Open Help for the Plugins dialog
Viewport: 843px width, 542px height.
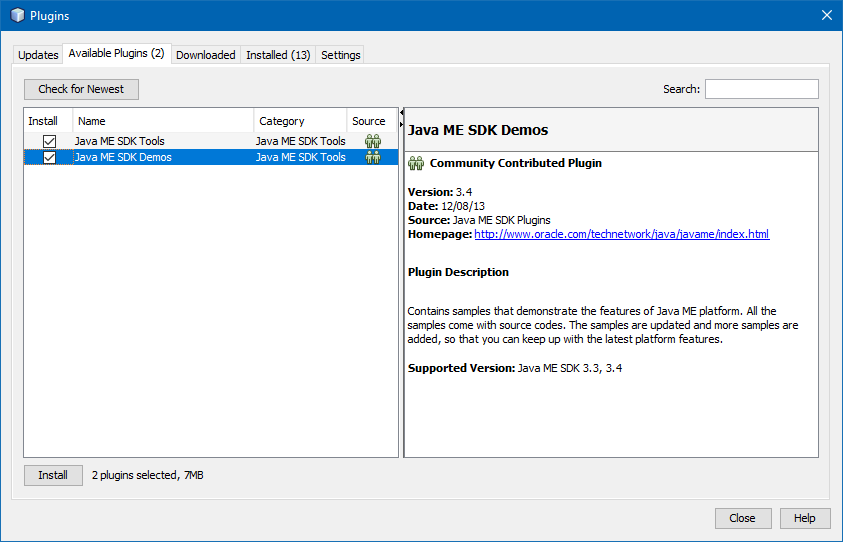pos(805,518)
